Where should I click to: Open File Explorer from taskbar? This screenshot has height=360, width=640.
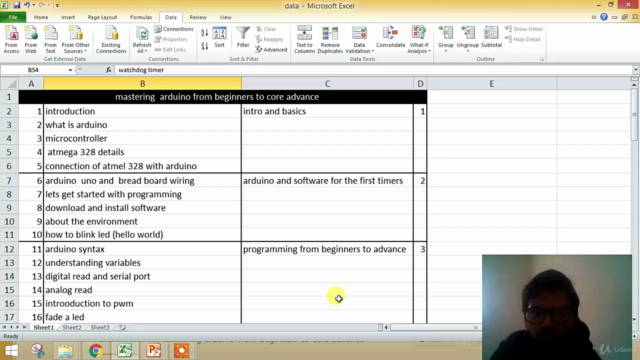(65, 351)
